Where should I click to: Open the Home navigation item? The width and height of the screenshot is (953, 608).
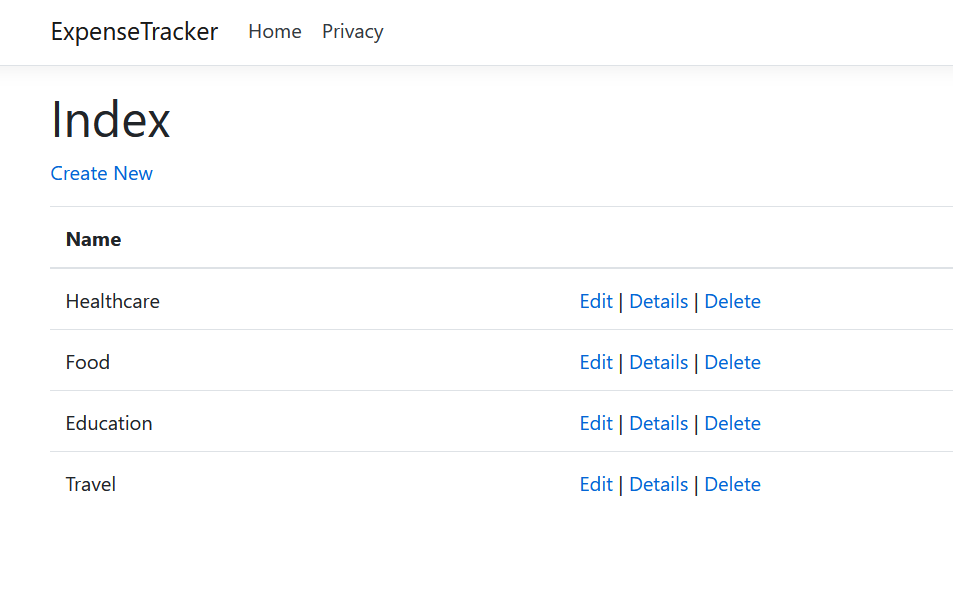click(x=275, y=32)
